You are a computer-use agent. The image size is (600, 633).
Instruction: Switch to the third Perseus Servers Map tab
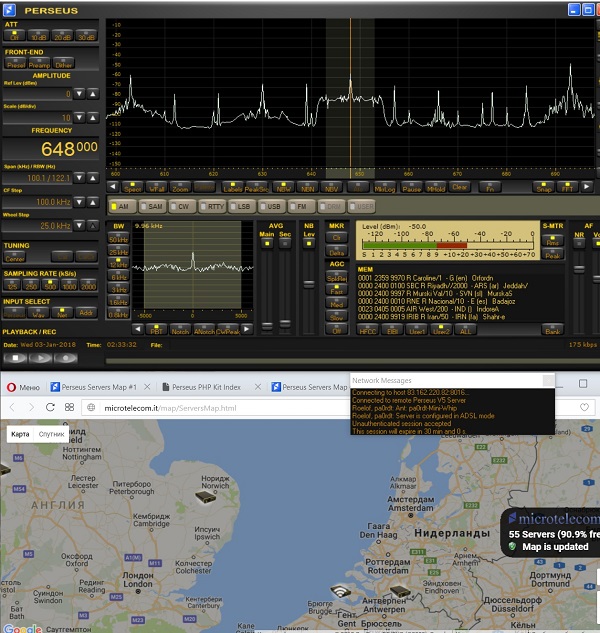coord(310,387)
